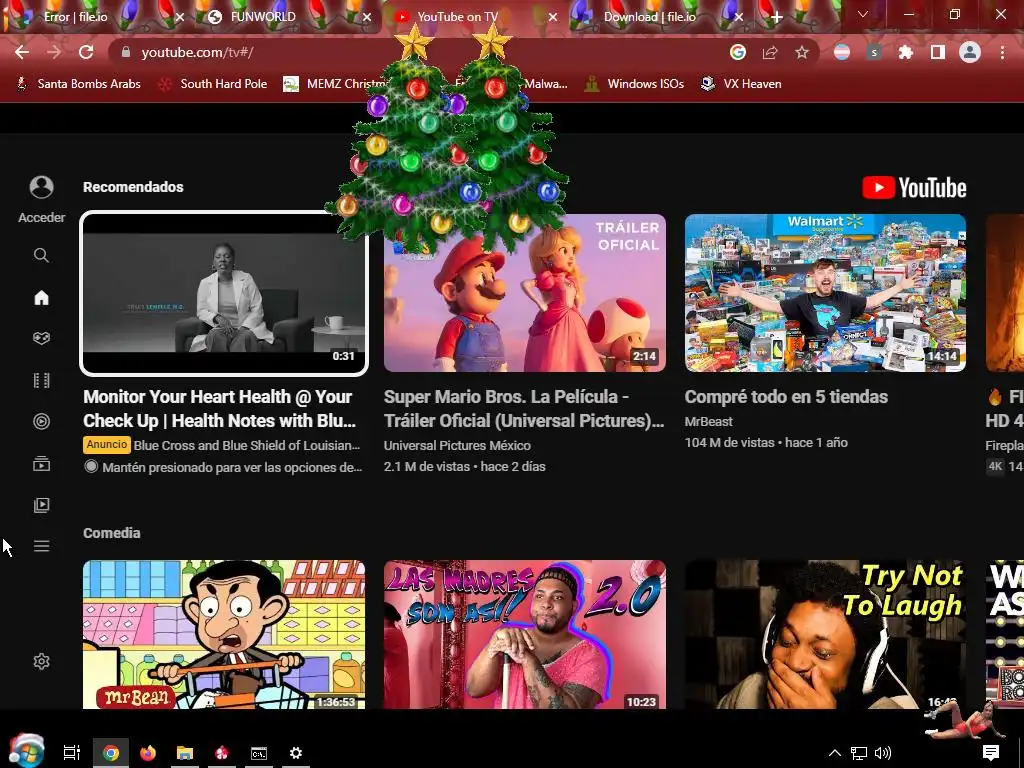Click the YouTube logo

click(914, 188)
